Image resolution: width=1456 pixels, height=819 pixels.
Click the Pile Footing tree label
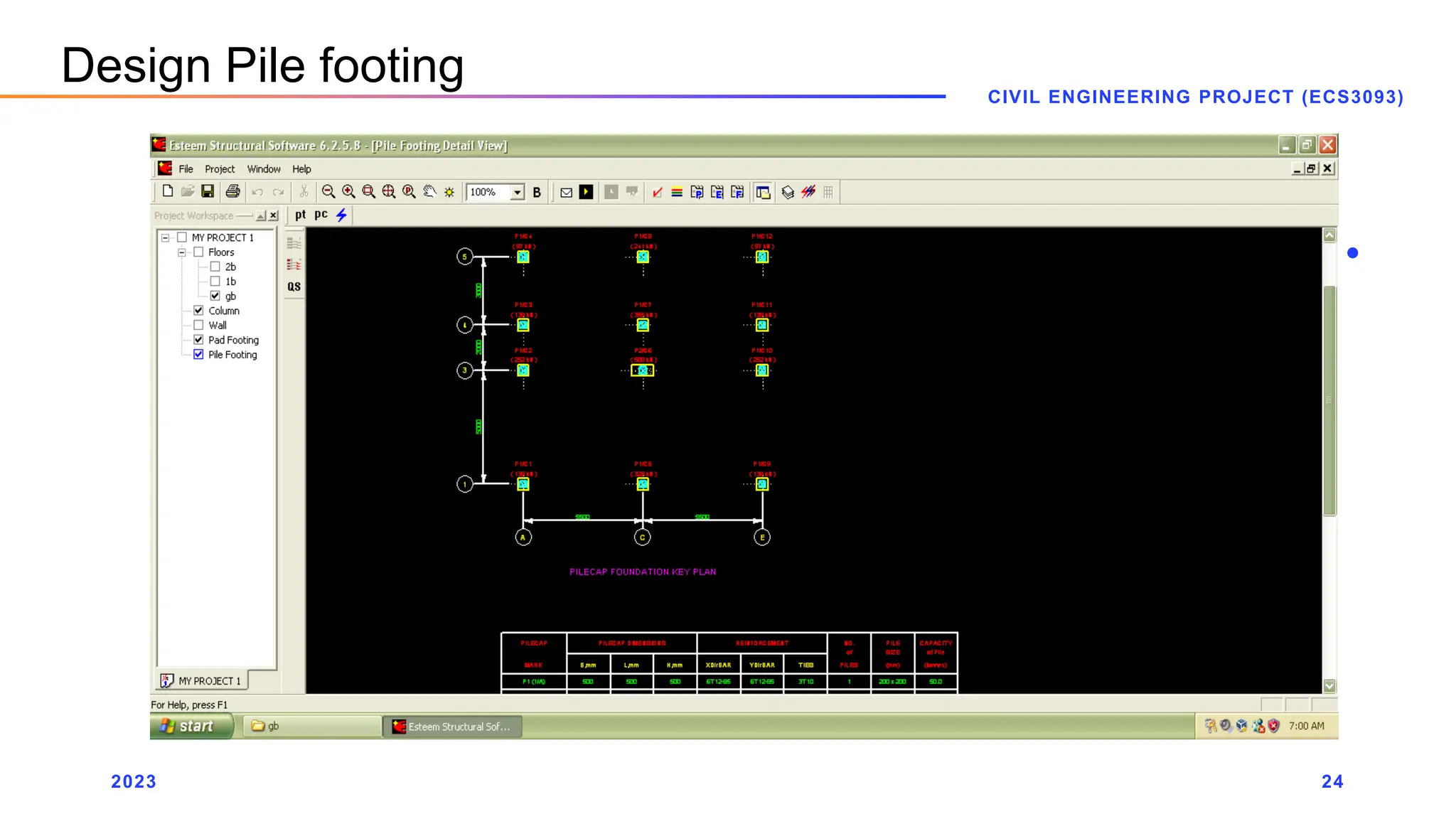pos(232,355)
